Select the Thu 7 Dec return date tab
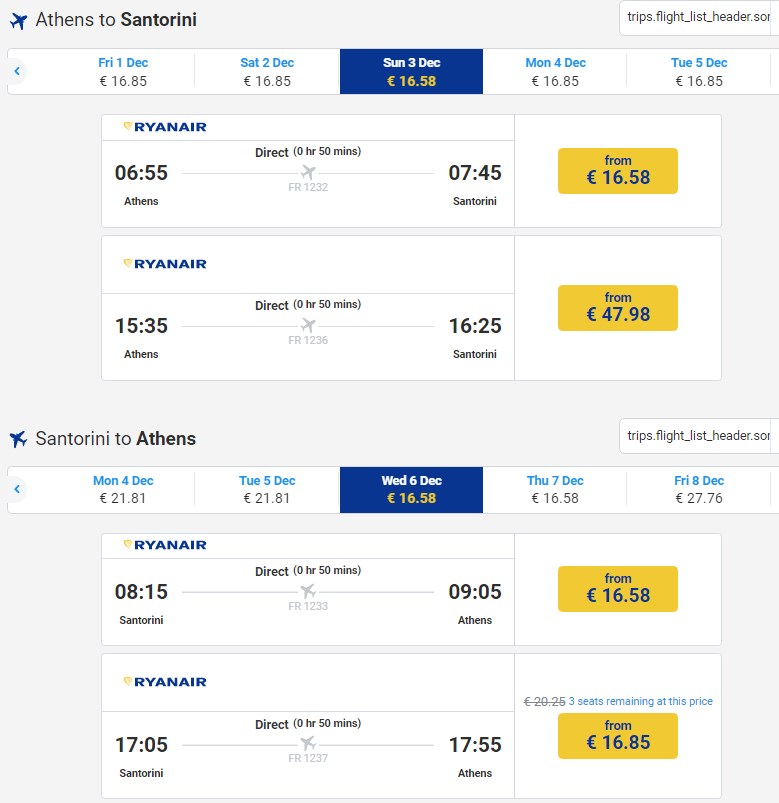The width and height of the screenshot is (779, 803). pyautogui.click(x=555, y=489)
